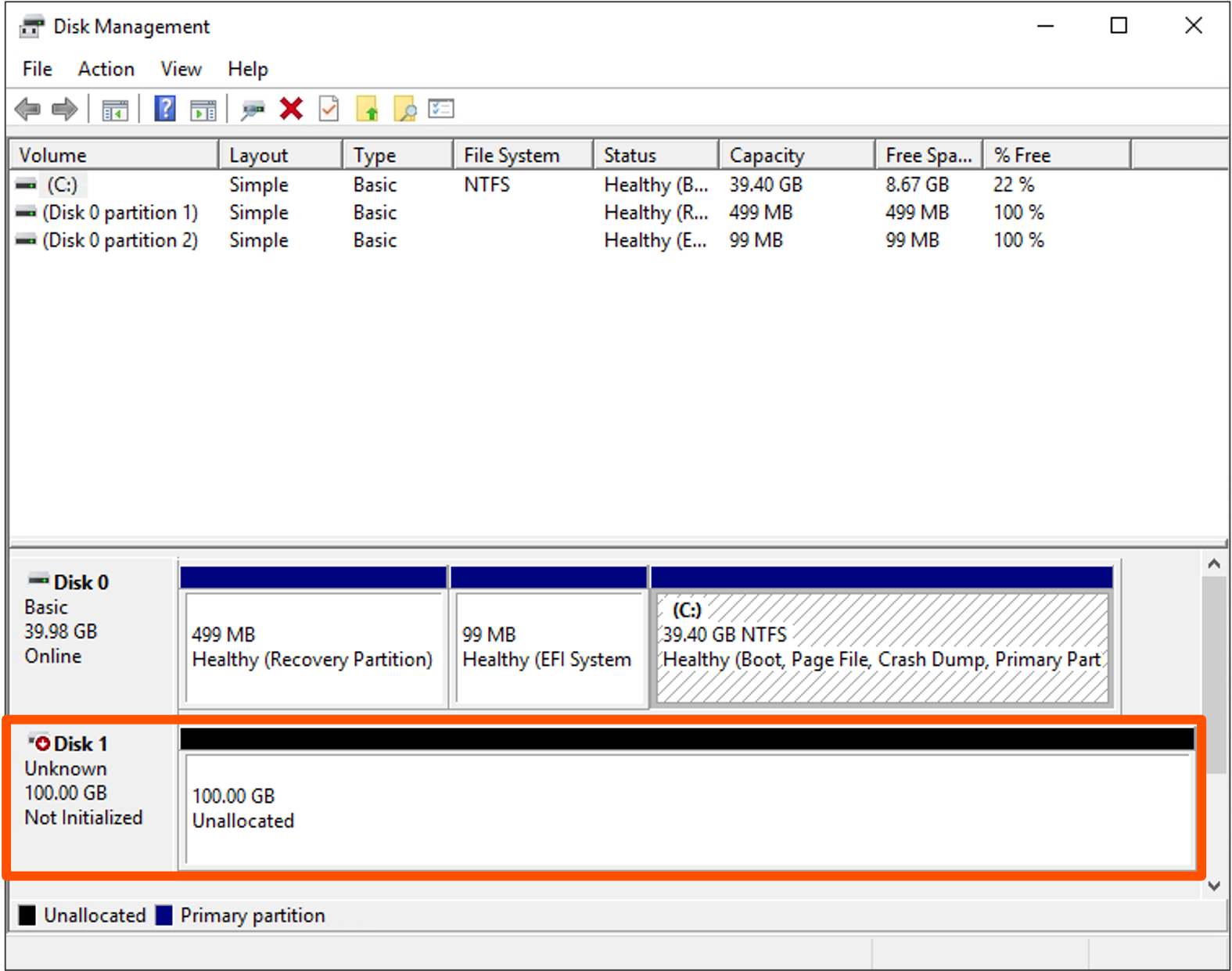Screen dimensions: 1232x971
Task: Open the Help menu
Action: click(x=248, y=69)
